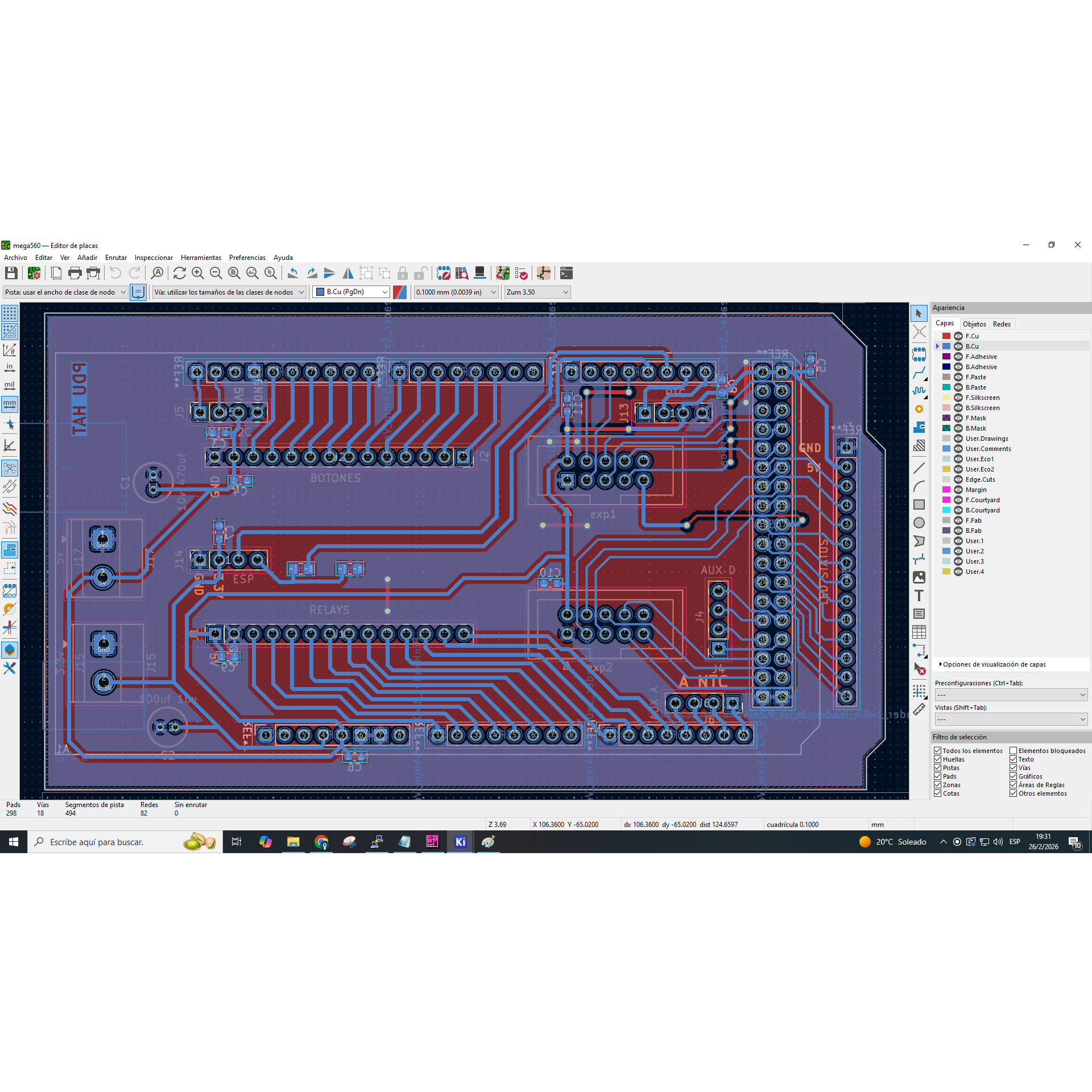The height and width of the screenshot is (1092, 1092).
Task: Click the F.Cu red color swatch
Action: [x=946, y=336]
